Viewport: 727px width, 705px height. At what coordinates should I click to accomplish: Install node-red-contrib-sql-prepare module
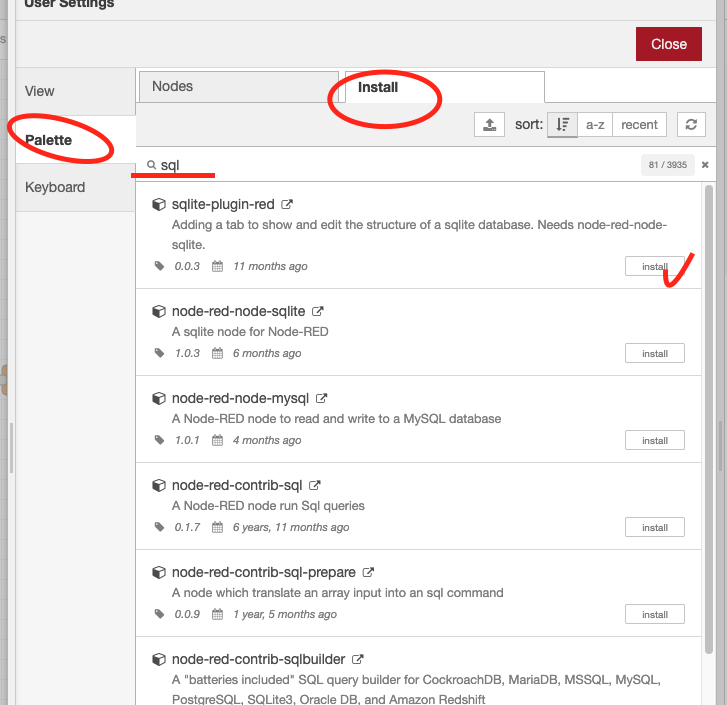point(655,615)
